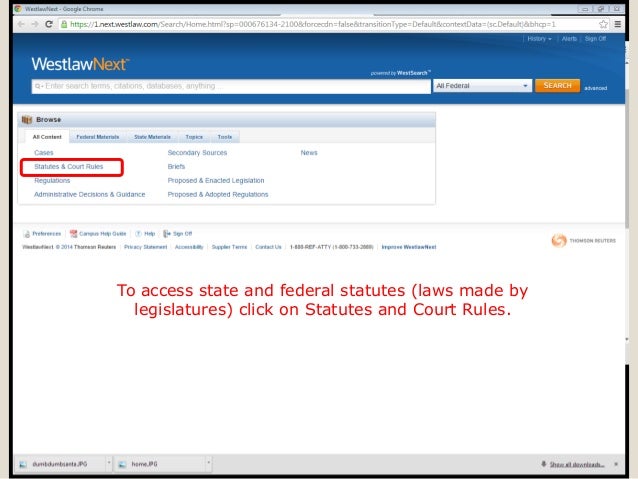
Task: Click the magnifier icon in search box
Action: [x=38, y=86]
